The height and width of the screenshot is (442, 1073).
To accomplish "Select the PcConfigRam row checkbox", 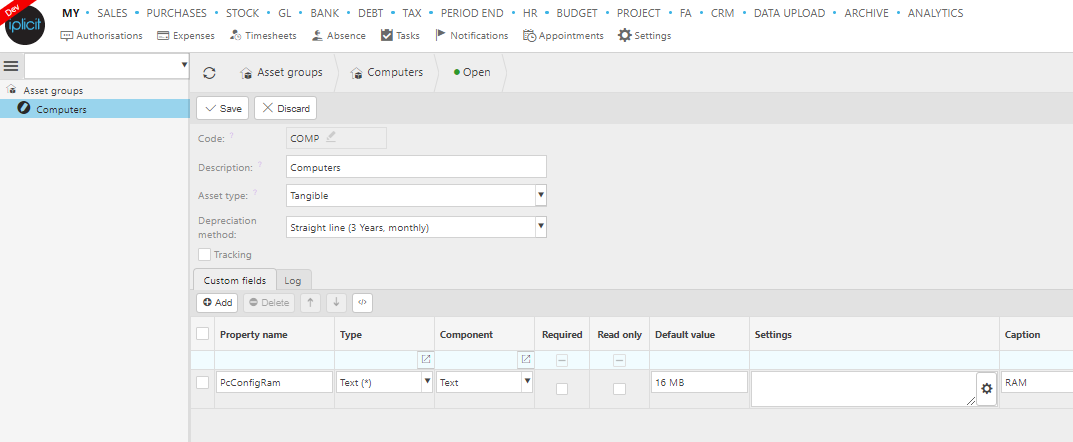I will [x=203, y=382].
